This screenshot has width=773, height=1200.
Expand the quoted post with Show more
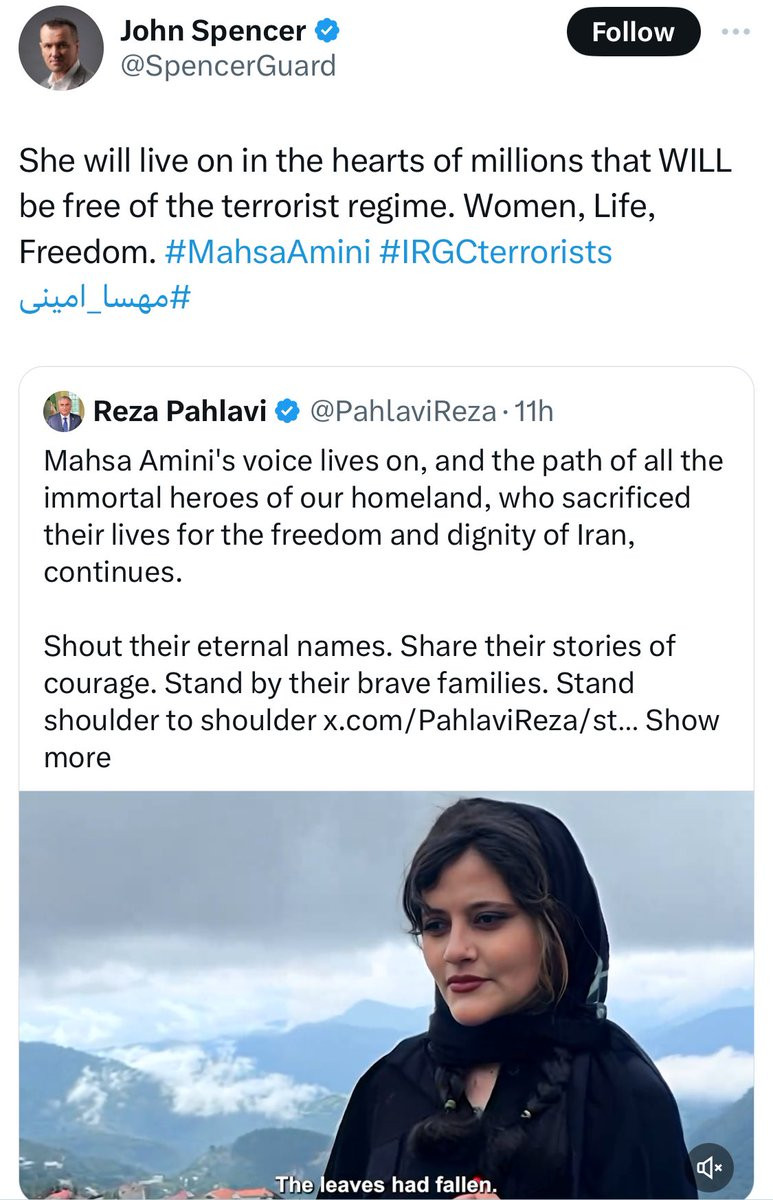pos(682,720)
